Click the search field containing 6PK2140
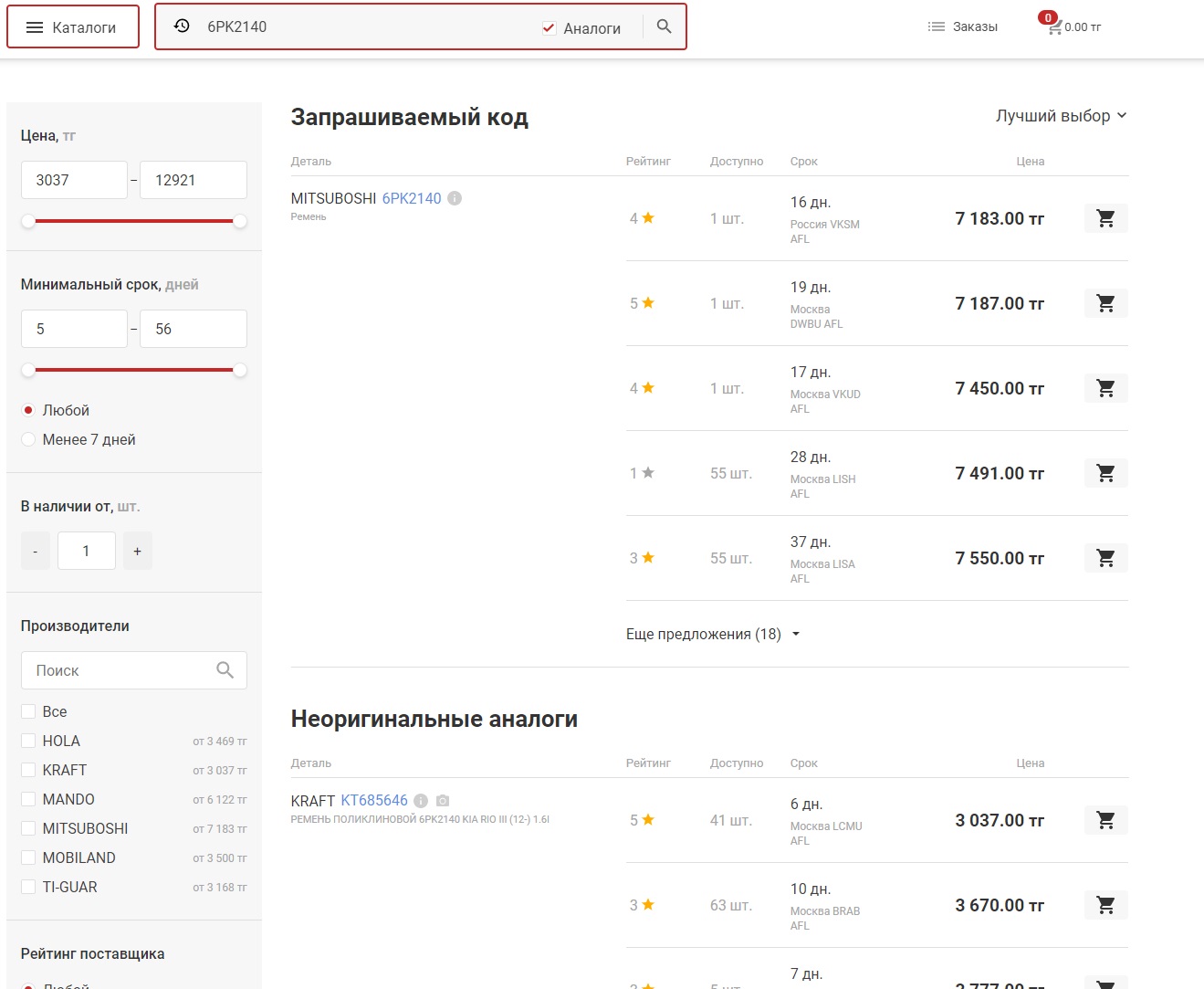1204x989 pixels. (365, 27)
